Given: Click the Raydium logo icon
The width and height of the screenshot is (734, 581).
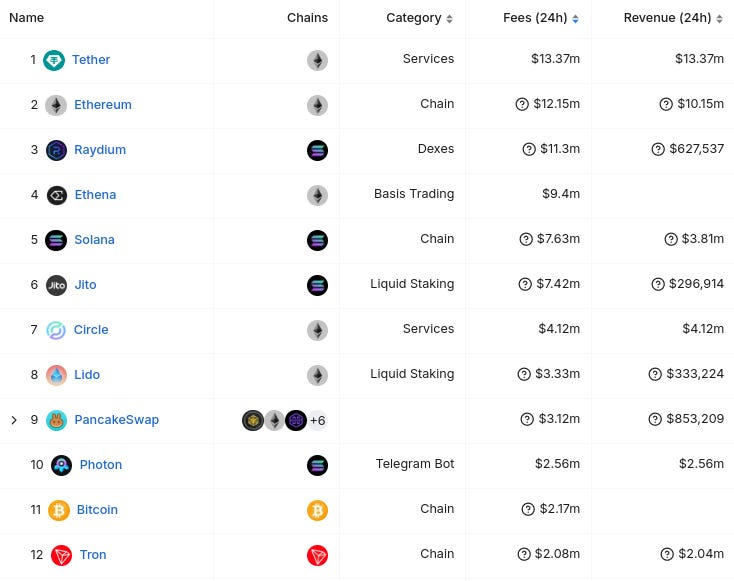Looking at the screenshot, I should (56, 150).
